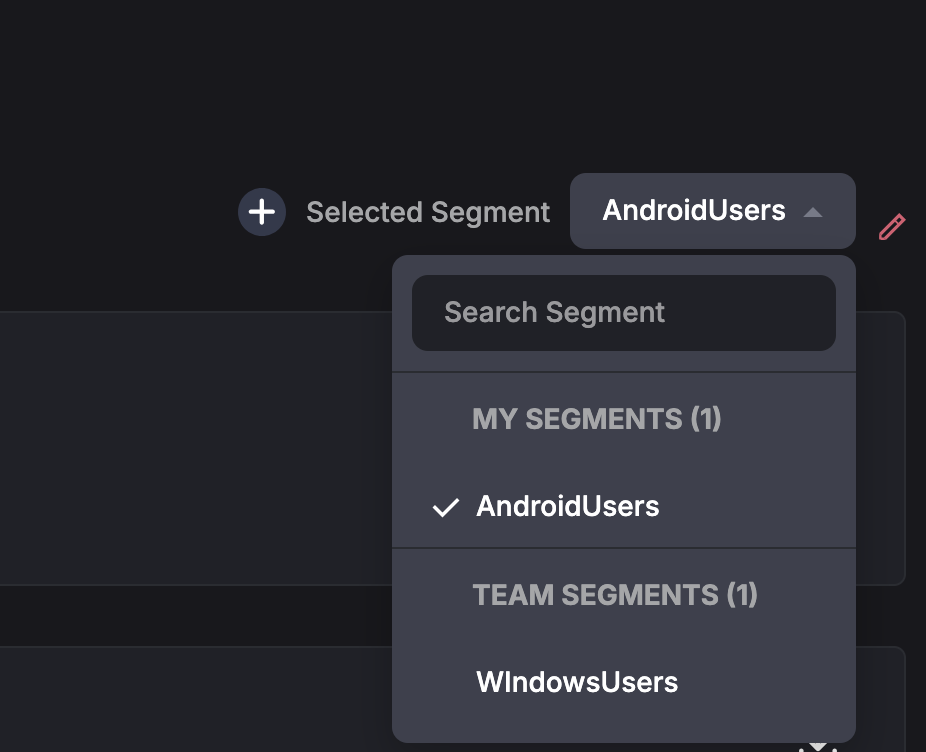Click the Search Segment field
Viewport: 926px width, 752px height.
(623, 313)
